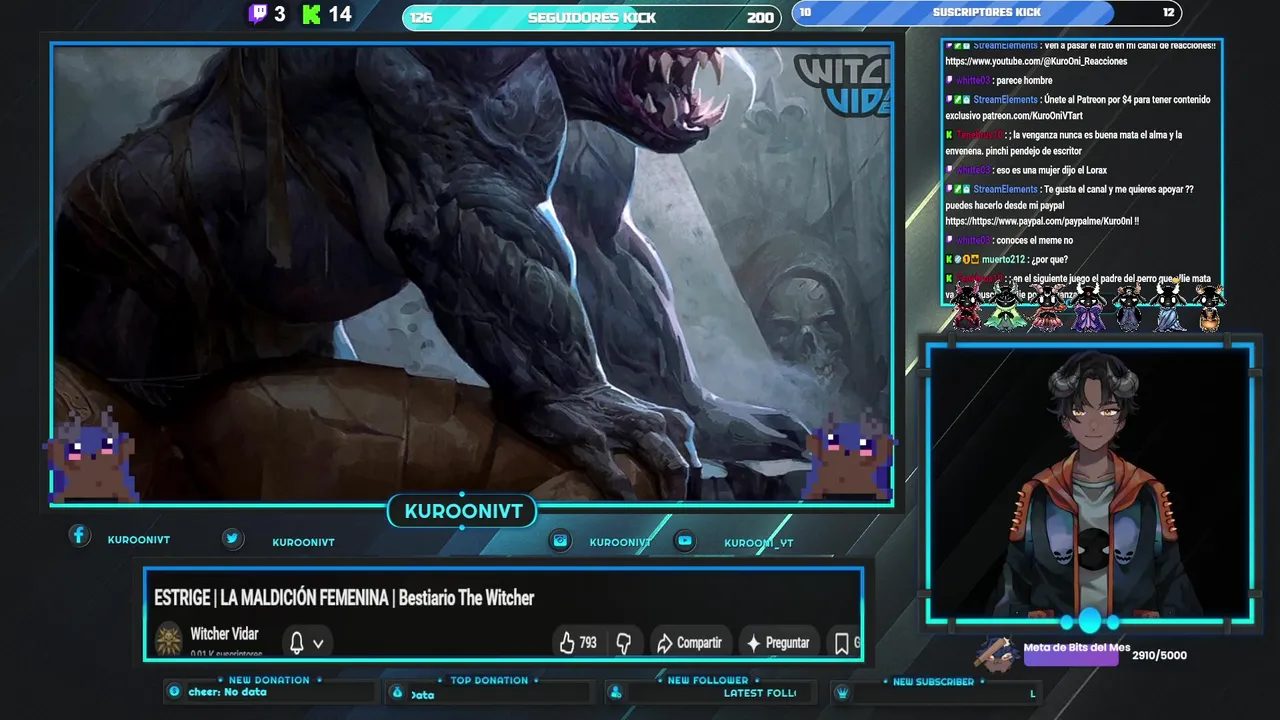Viewport: 1280px width, 720px height.
Task: Click the Twitter bird icon
Action: coord(232,538)
